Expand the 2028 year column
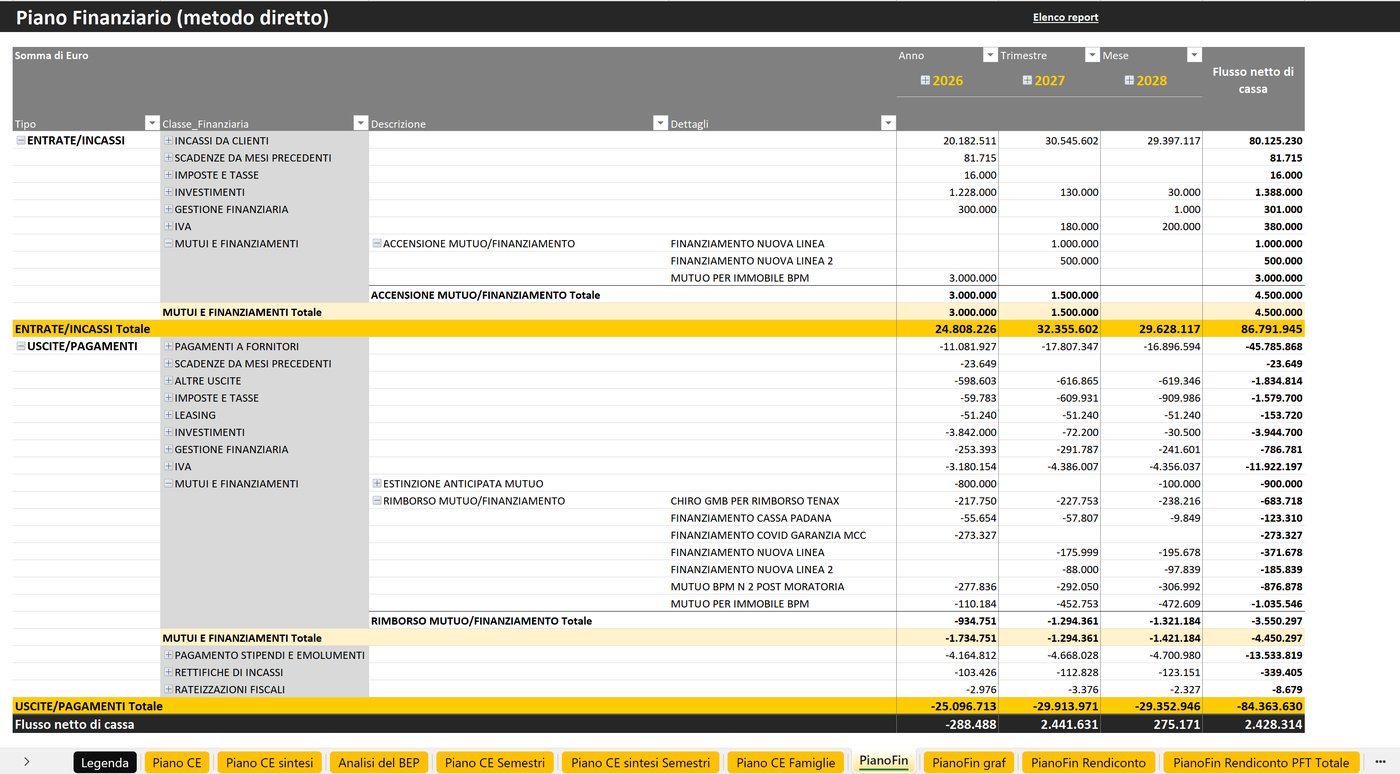This screenshot has height=774, width=1400. click(x=1130, y=80)
